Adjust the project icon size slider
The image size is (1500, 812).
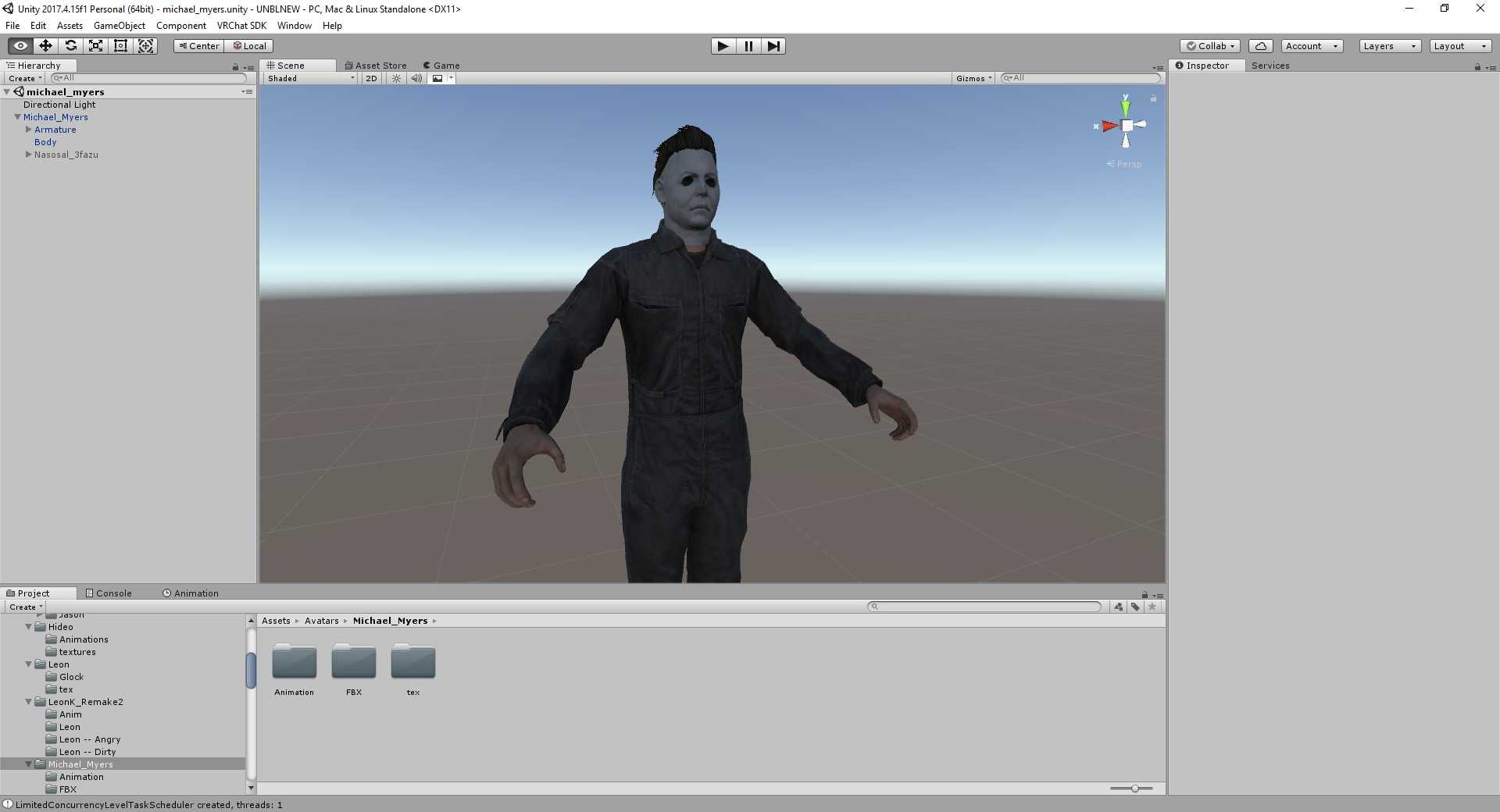click(x=1134, y=789)
